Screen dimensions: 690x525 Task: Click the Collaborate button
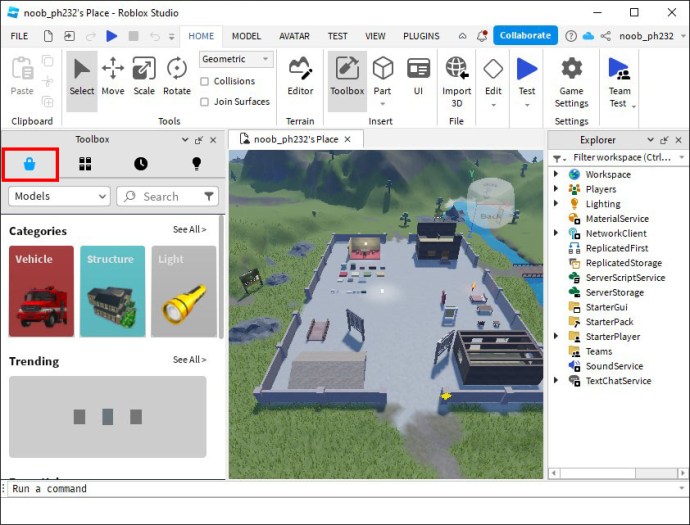point(525,35)
